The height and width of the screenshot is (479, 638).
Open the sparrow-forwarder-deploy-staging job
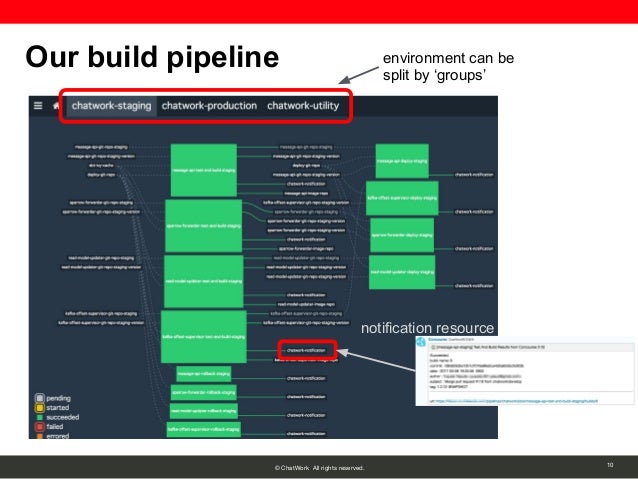tap(402, 235)
